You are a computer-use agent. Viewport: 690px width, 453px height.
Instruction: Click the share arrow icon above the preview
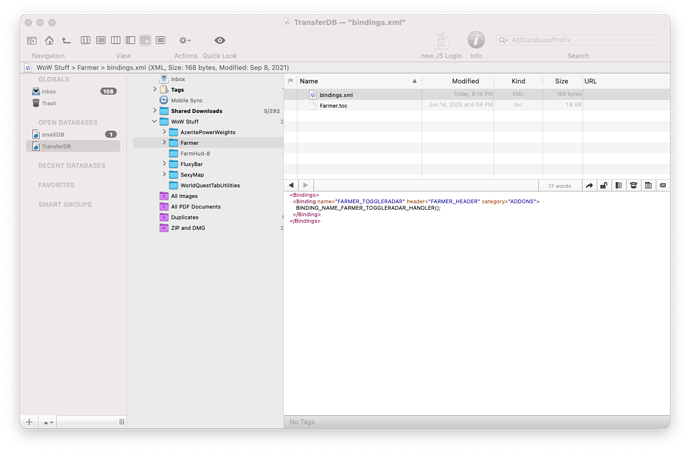pyautogui.click(x=589, y=185)
